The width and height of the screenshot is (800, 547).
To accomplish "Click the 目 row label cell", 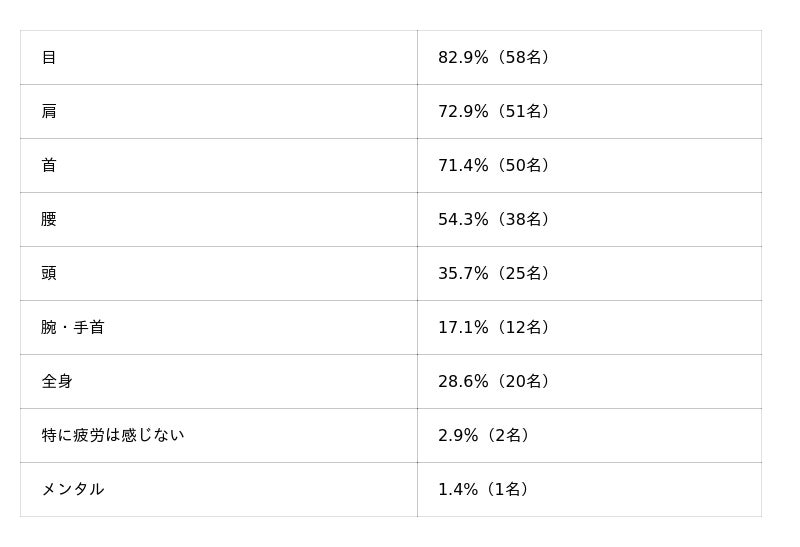I will (x=49, y=58).
